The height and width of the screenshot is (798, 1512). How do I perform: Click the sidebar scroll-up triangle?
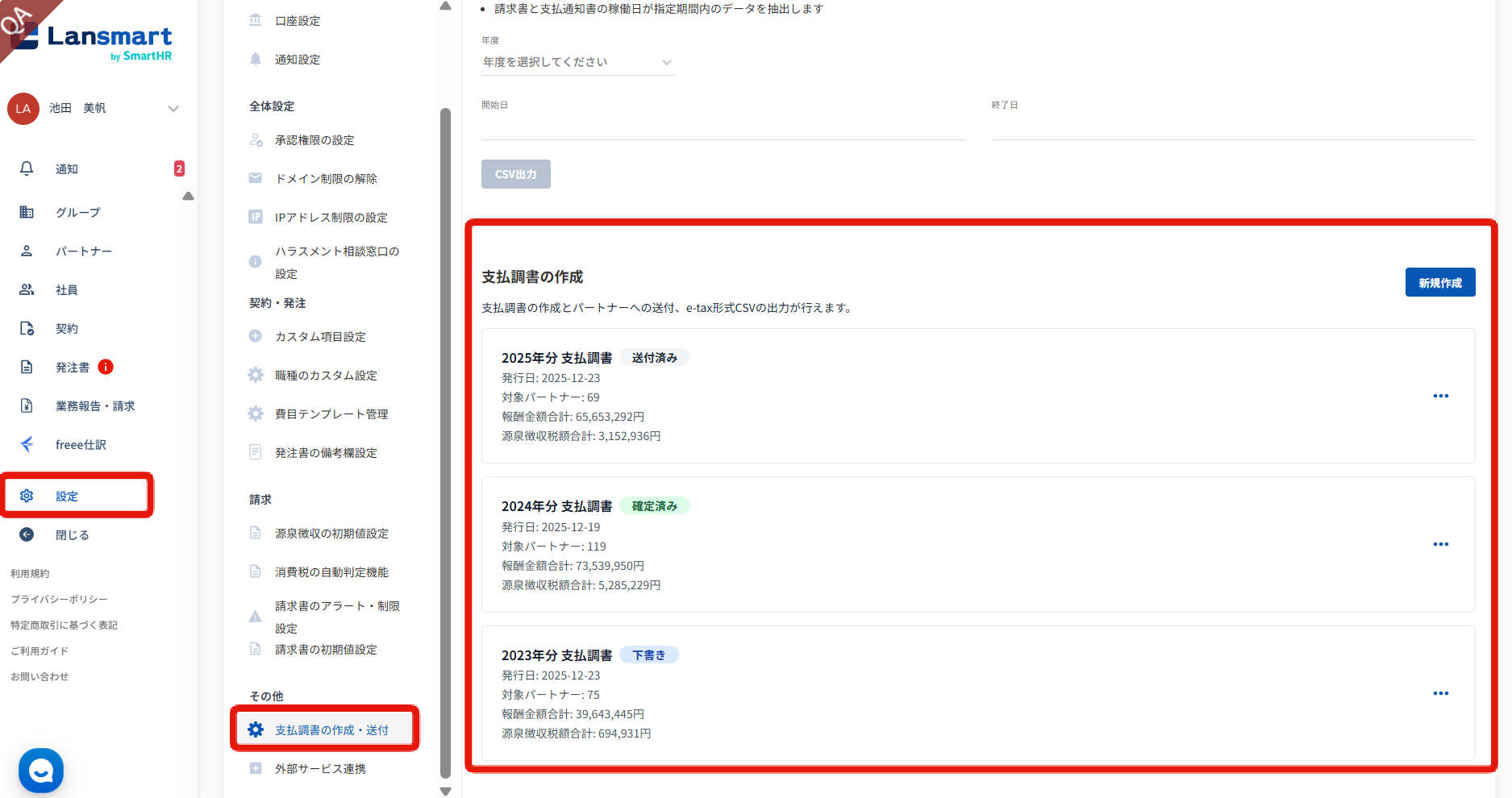pos(188,196)
